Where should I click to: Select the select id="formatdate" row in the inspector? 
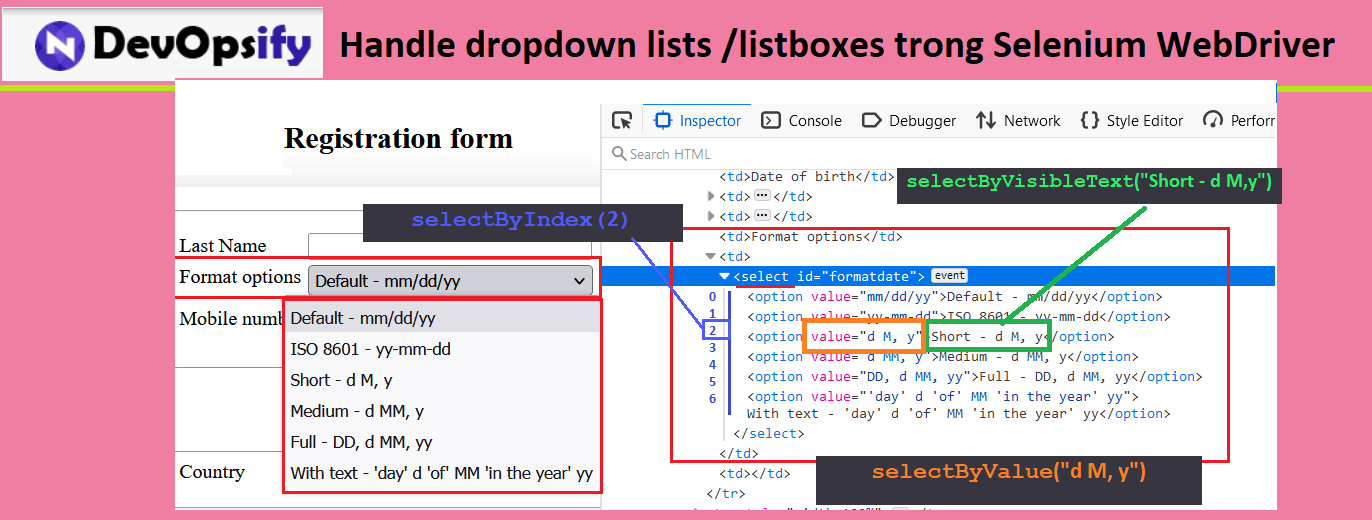tap(938, 276)
